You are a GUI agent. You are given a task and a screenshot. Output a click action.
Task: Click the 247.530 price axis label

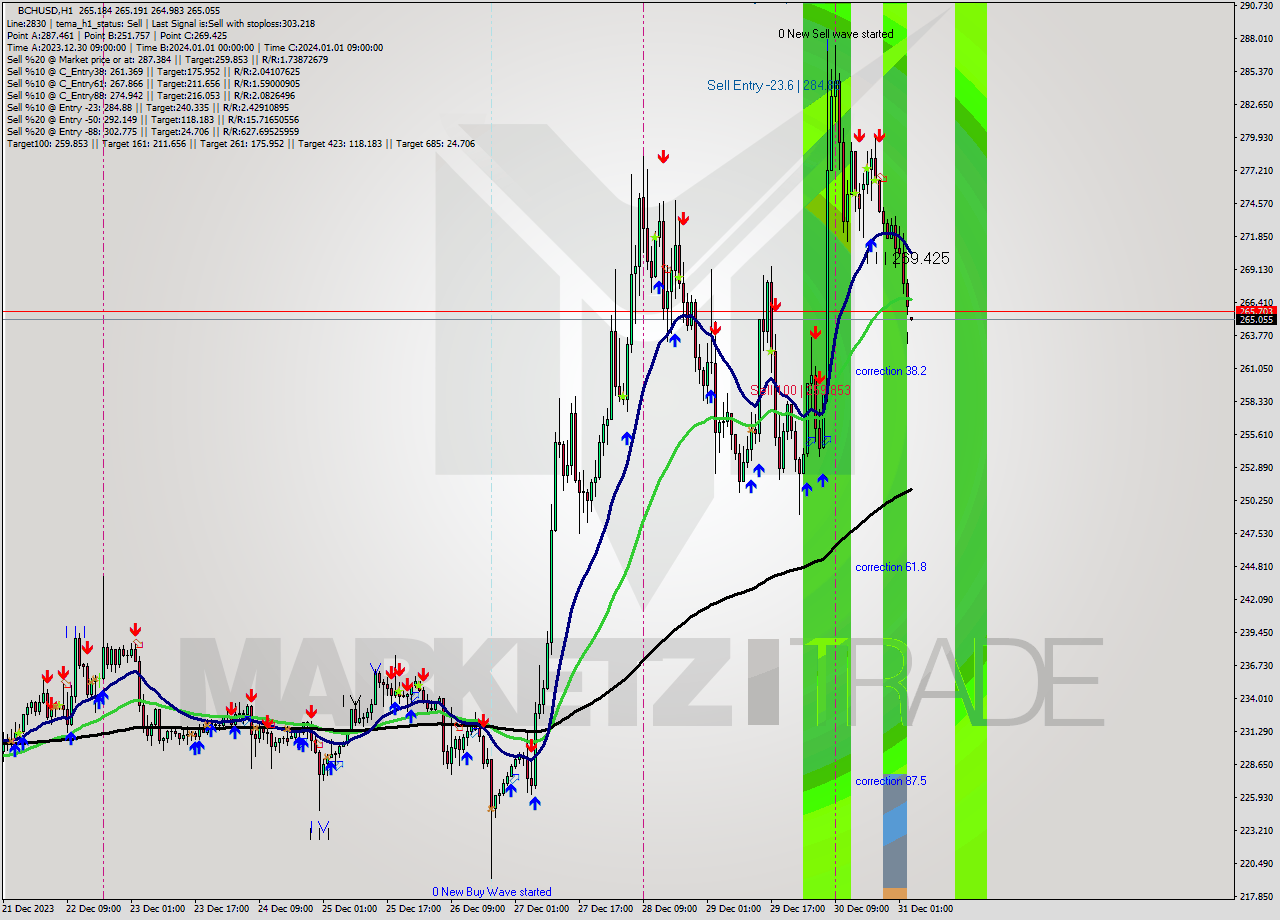tap(1256, 533)
